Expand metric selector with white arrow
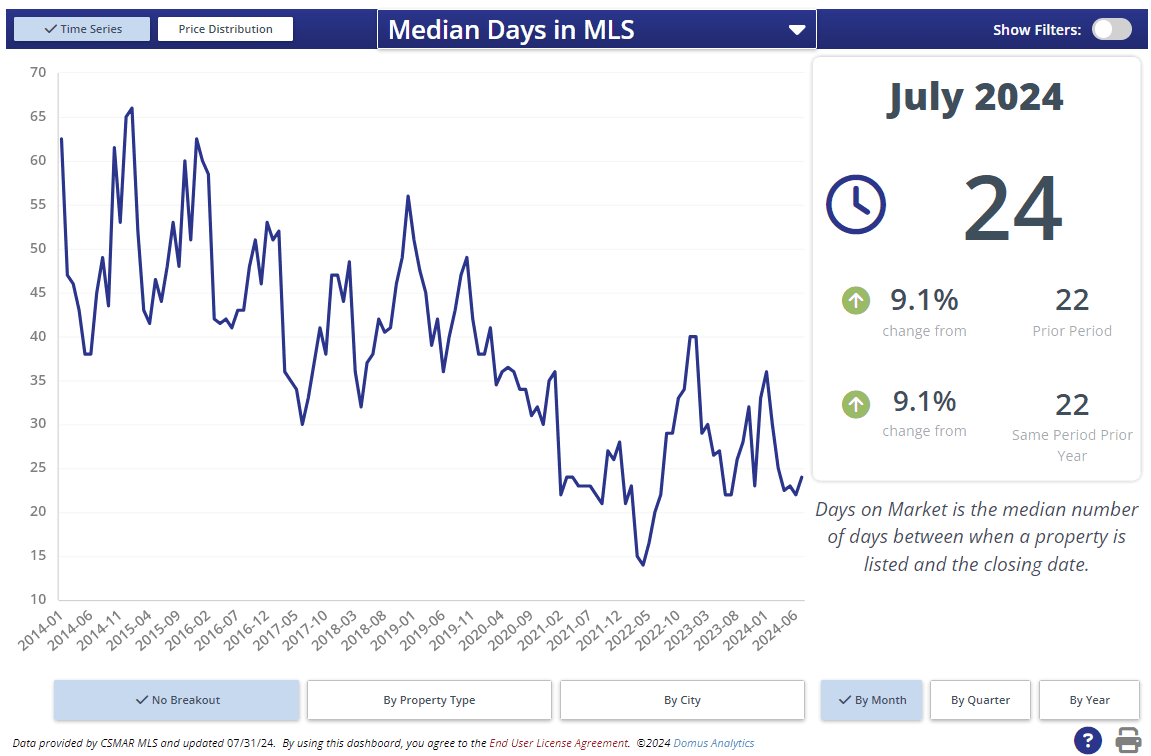Viewport: 1151px width, 756px height. pyautogui.click(x=797, y=30)
